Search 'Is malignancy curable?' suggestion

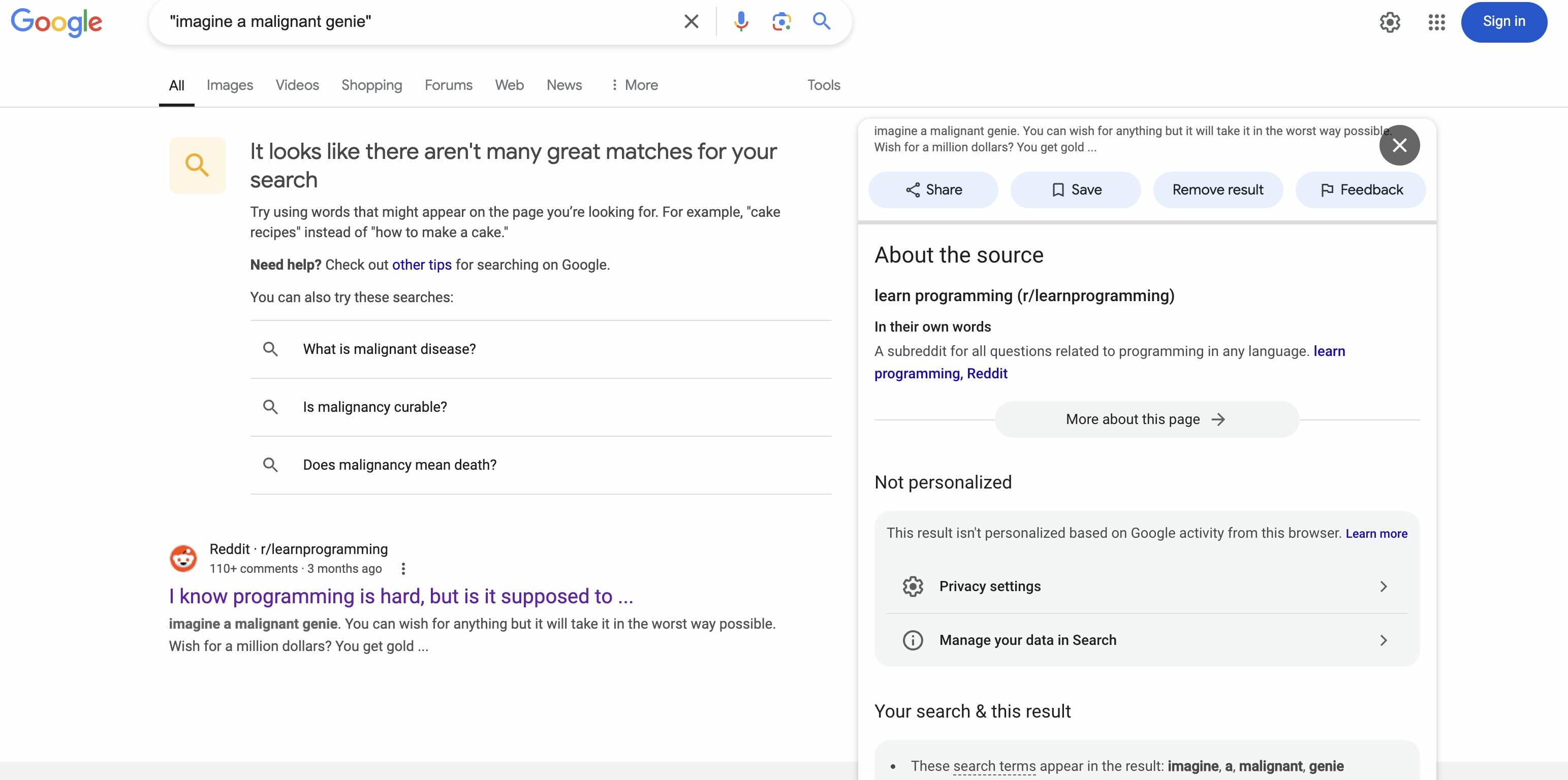(x=541, y=407)
